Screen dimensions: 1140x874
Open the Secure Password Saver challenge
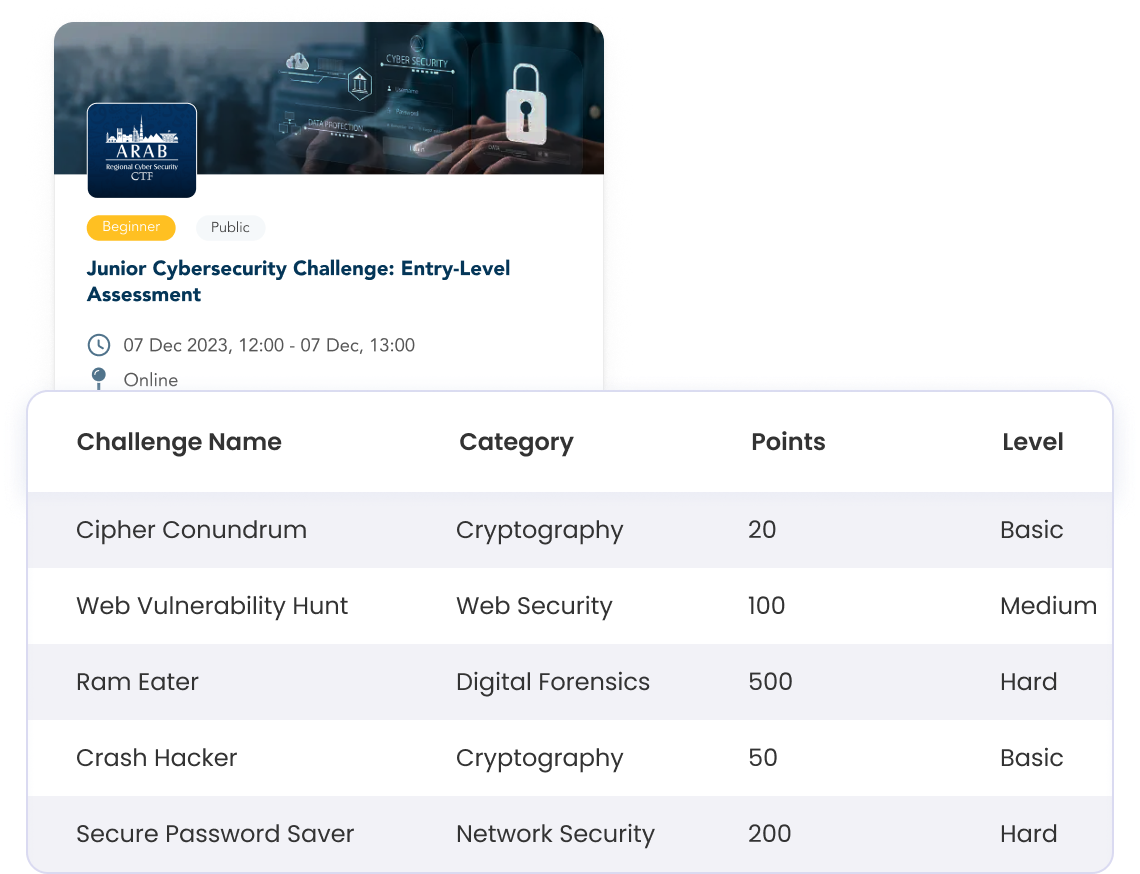coord(215,834)
